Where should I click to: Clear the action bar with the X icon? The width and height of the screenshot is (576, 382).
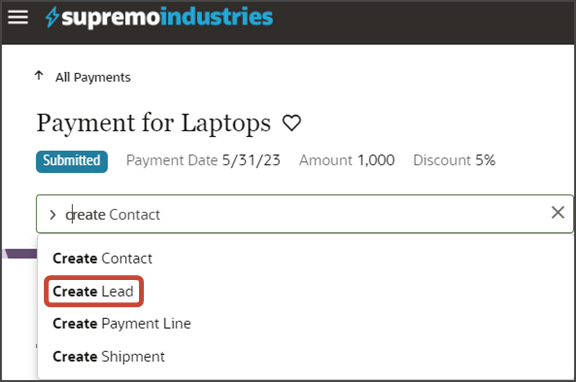click(x=558, y=212)
